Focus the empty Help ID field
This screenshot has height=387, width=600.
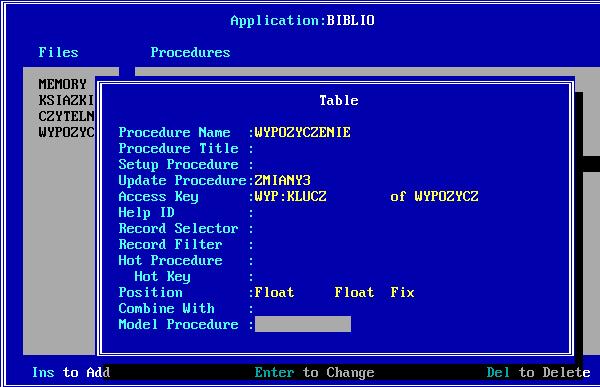(x=303, y=212)
